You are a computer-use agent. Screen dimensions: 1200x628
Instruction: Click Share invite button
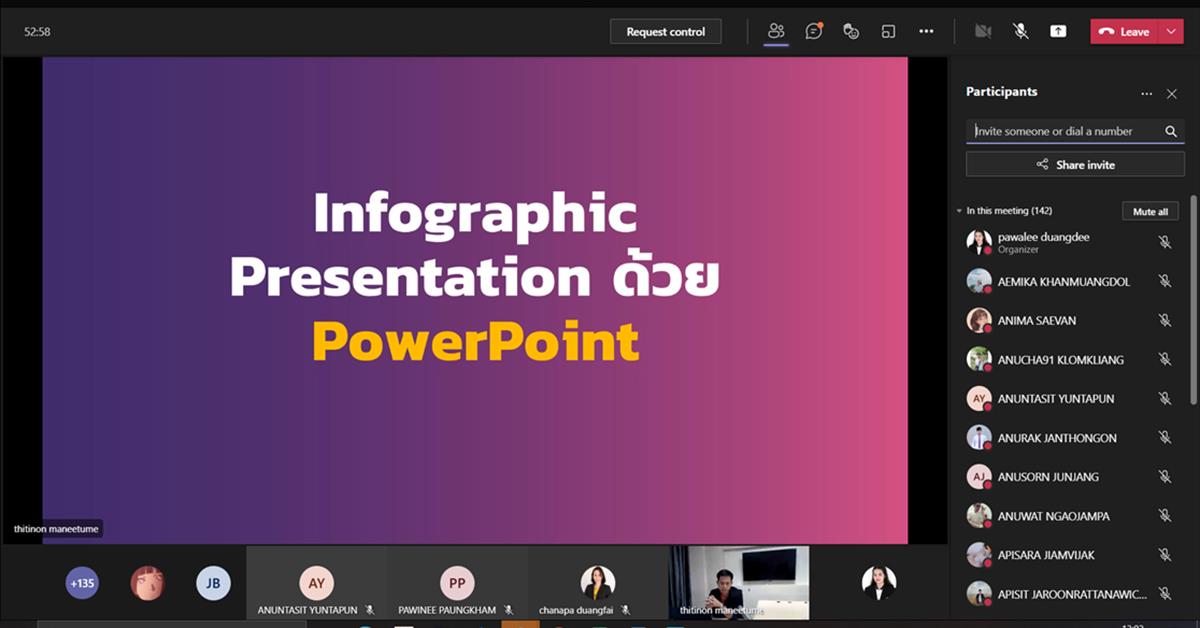[1075, 164]
